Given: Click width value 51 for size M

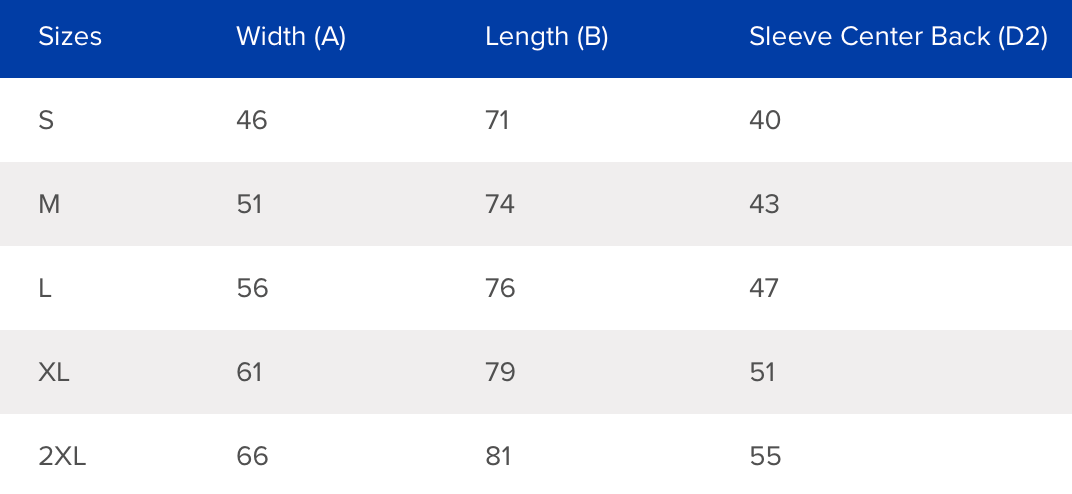Looking at the screenshot, I should (249, 204).
